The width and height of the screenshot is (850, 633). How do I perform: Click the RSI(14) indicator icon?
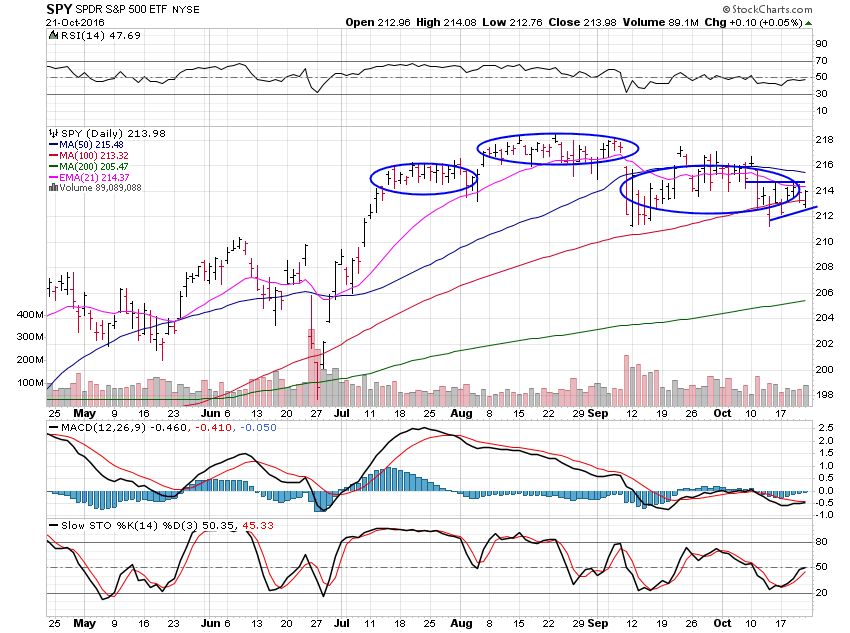point(52,36)
